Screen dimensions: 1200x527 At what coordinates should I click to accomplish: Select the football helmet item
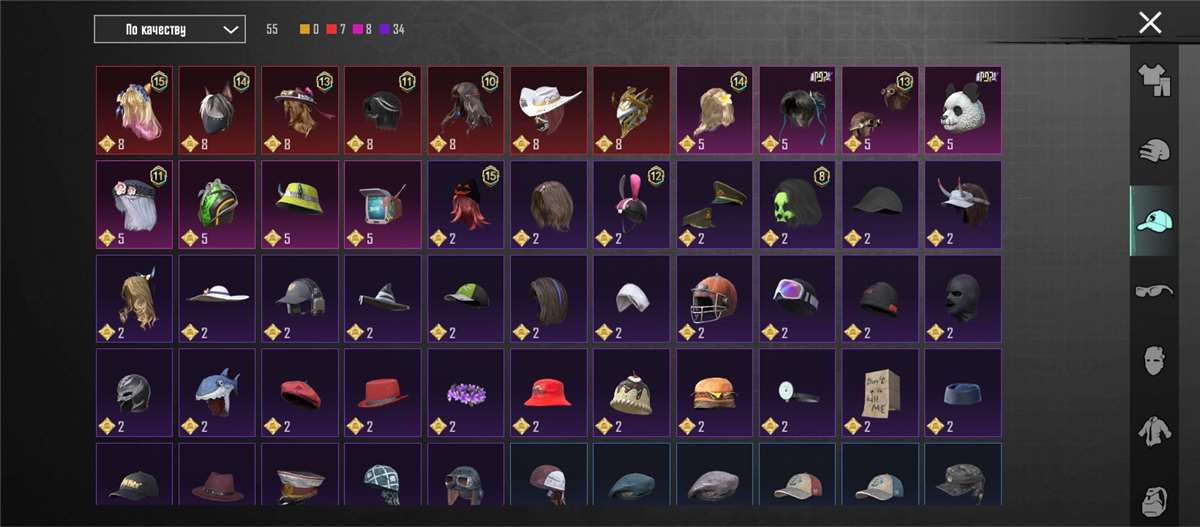coord(715,298)
